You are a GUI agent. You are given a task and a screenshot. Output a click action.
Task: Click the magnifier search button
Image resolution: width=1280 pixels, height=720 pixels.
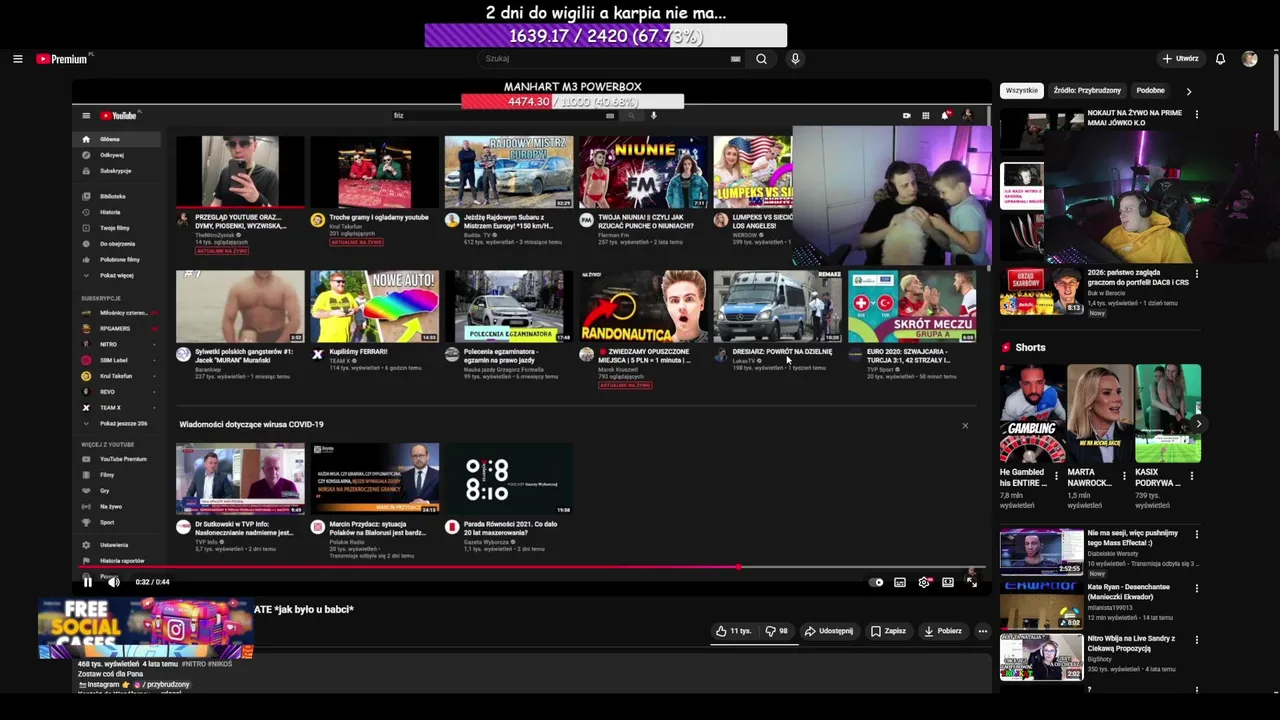coord(761,59)
